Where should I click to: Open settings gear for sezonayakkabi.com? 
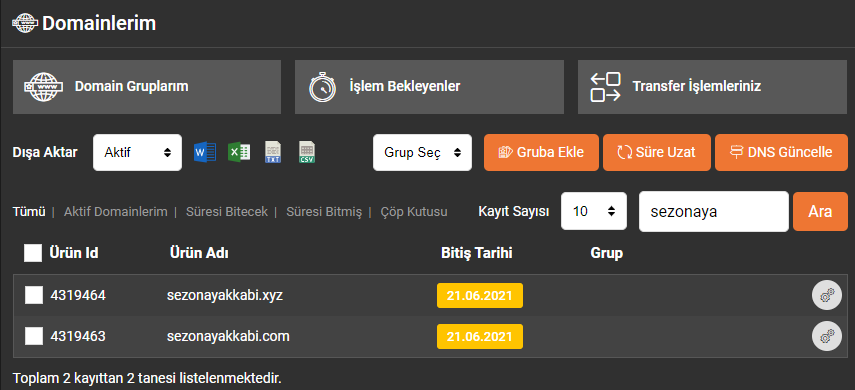[x=827, y=336]
